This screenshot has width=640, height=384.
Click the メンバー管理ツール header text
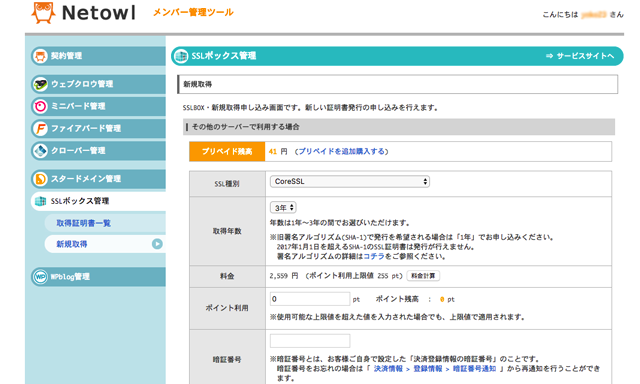(193, 13)
